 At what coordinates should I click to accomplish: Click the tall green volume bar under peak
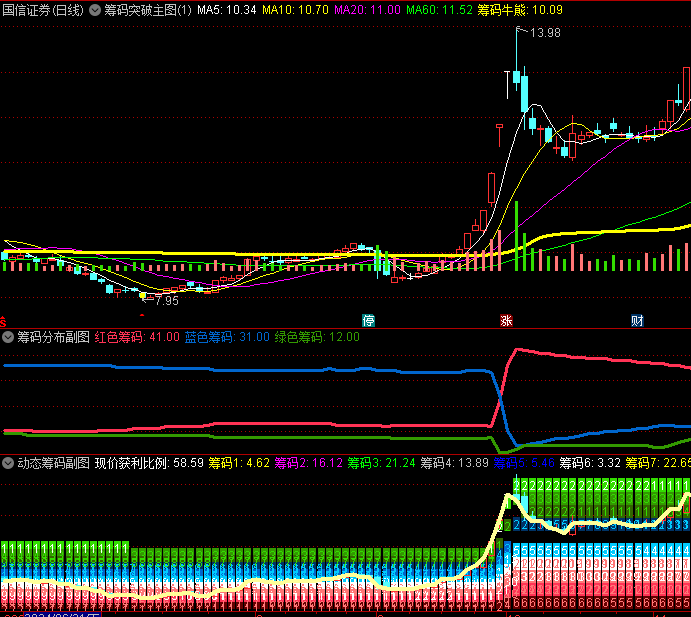click(x=516, y=236)
